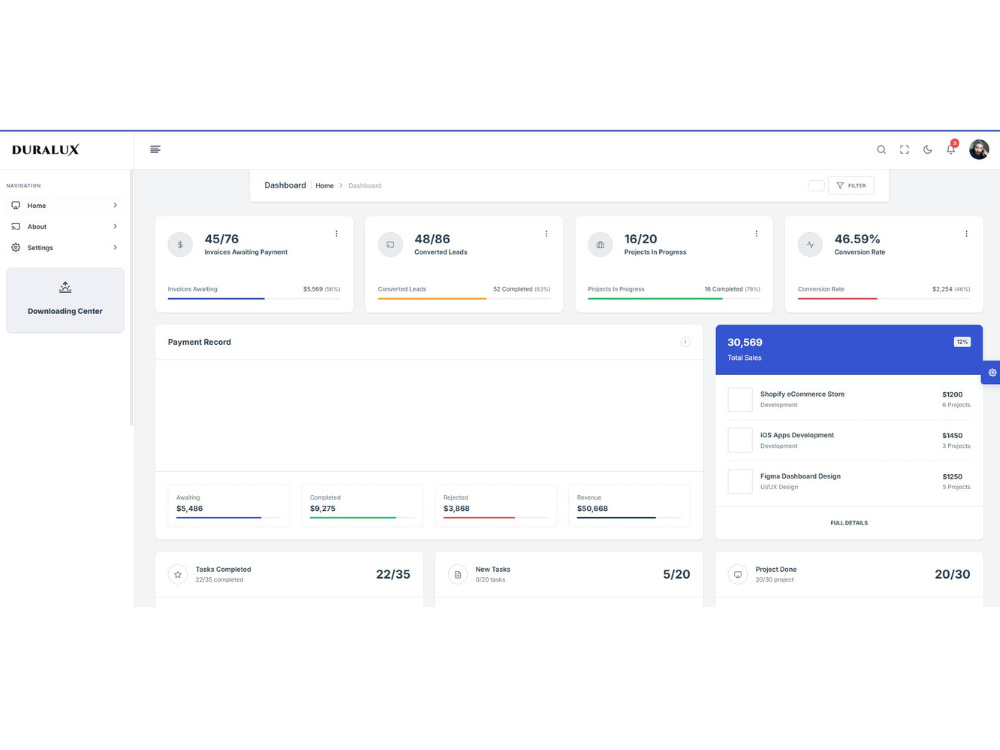Click the Home monitor icon in sidebar
Viewport: 1000px width, 750px height.
16,205
